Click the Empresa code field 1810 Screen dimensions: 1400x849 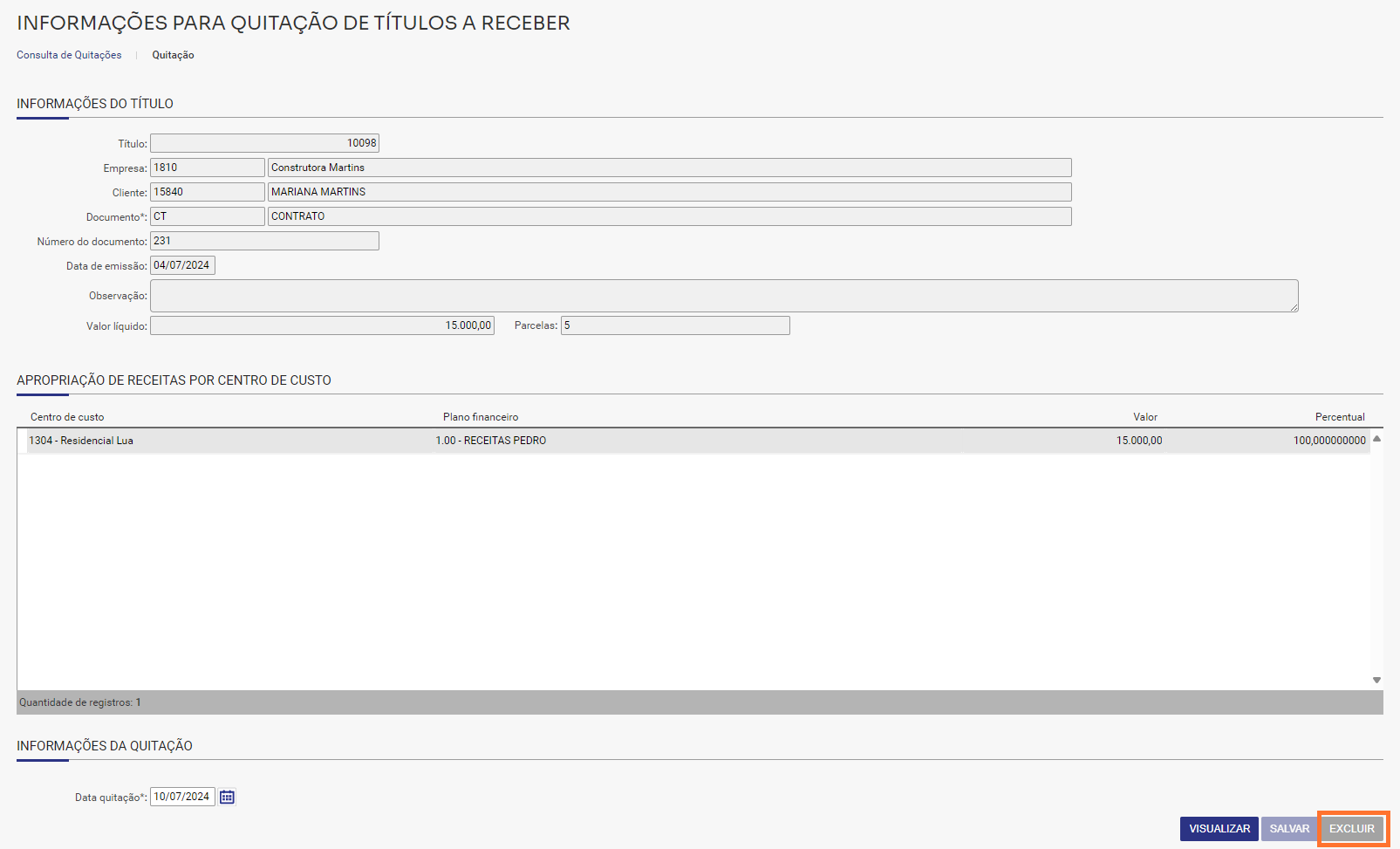click(x=208, y=168)
